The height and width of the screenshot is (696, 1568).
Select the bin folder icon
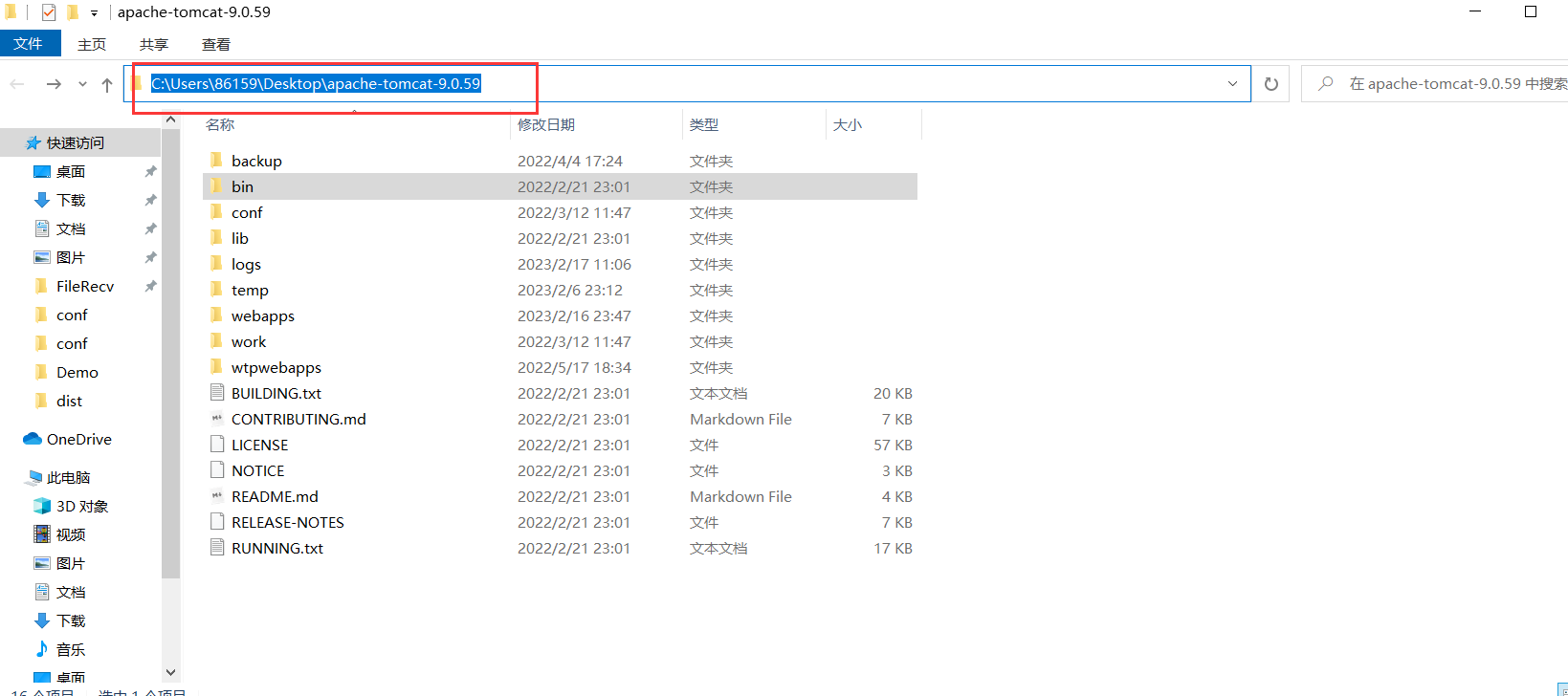click(x=216, y=186)
